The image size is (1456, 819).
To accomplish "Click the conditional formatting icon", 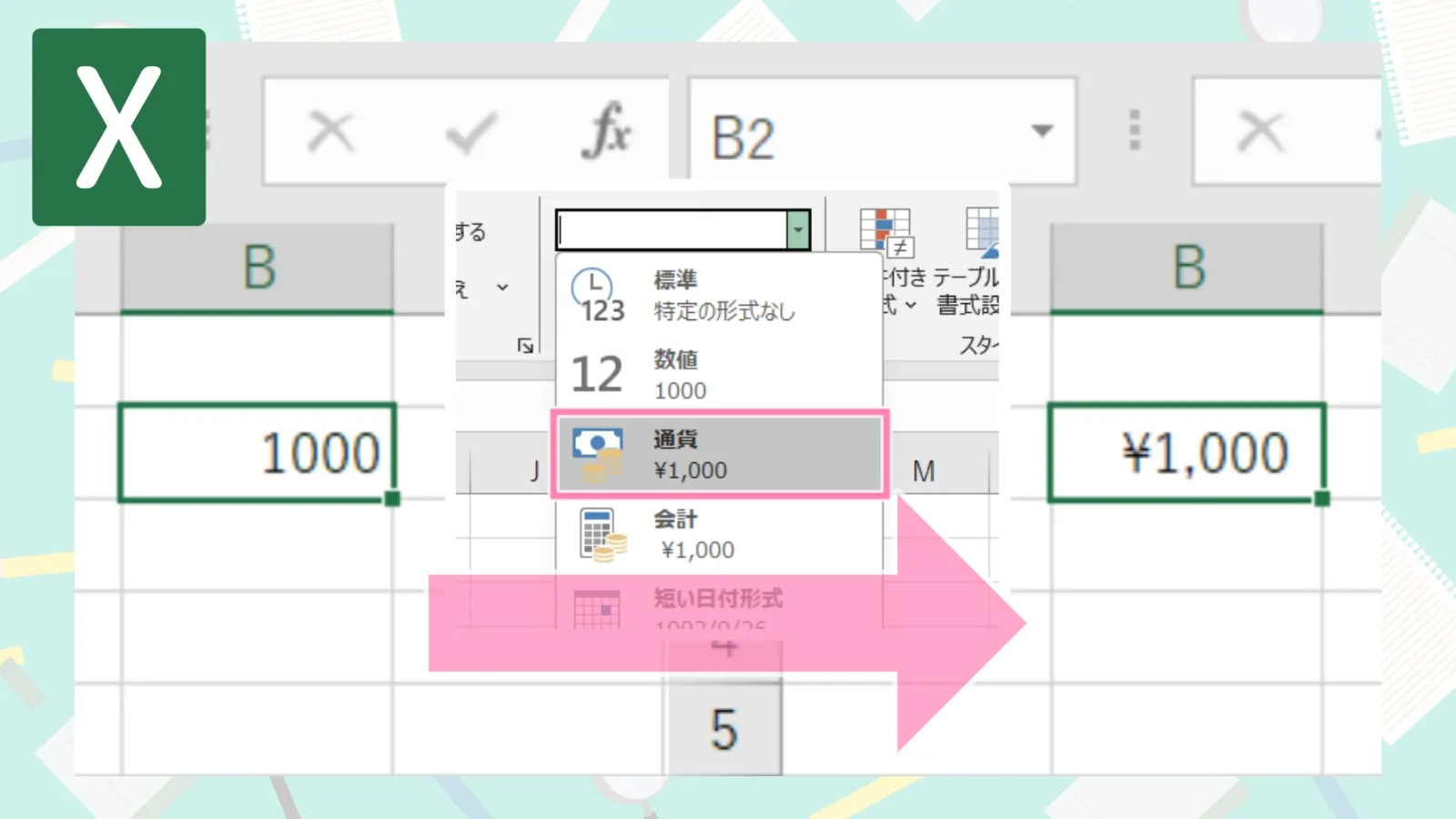I will [x=886, y=232].
